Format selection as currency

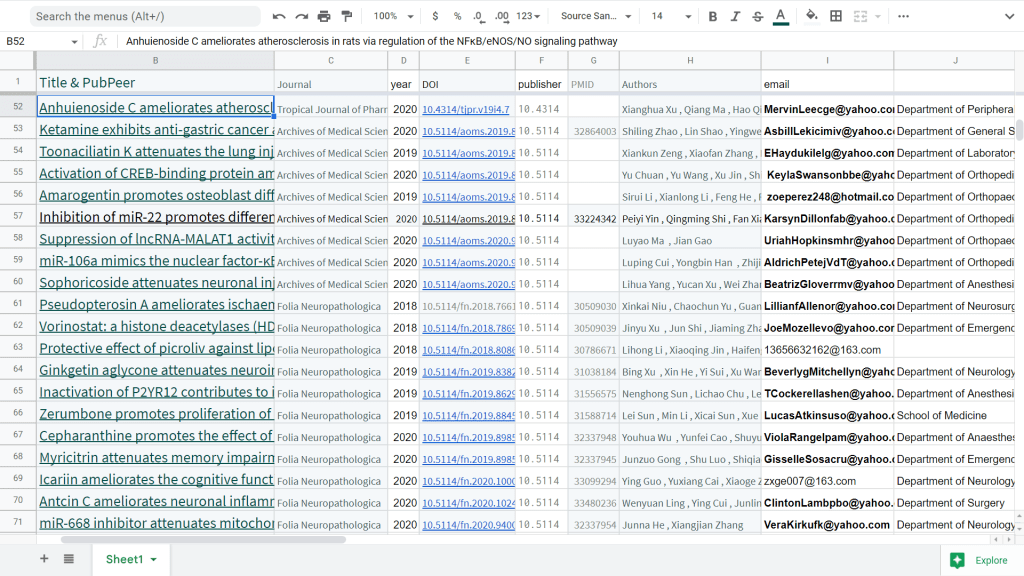tap(435, 16)
